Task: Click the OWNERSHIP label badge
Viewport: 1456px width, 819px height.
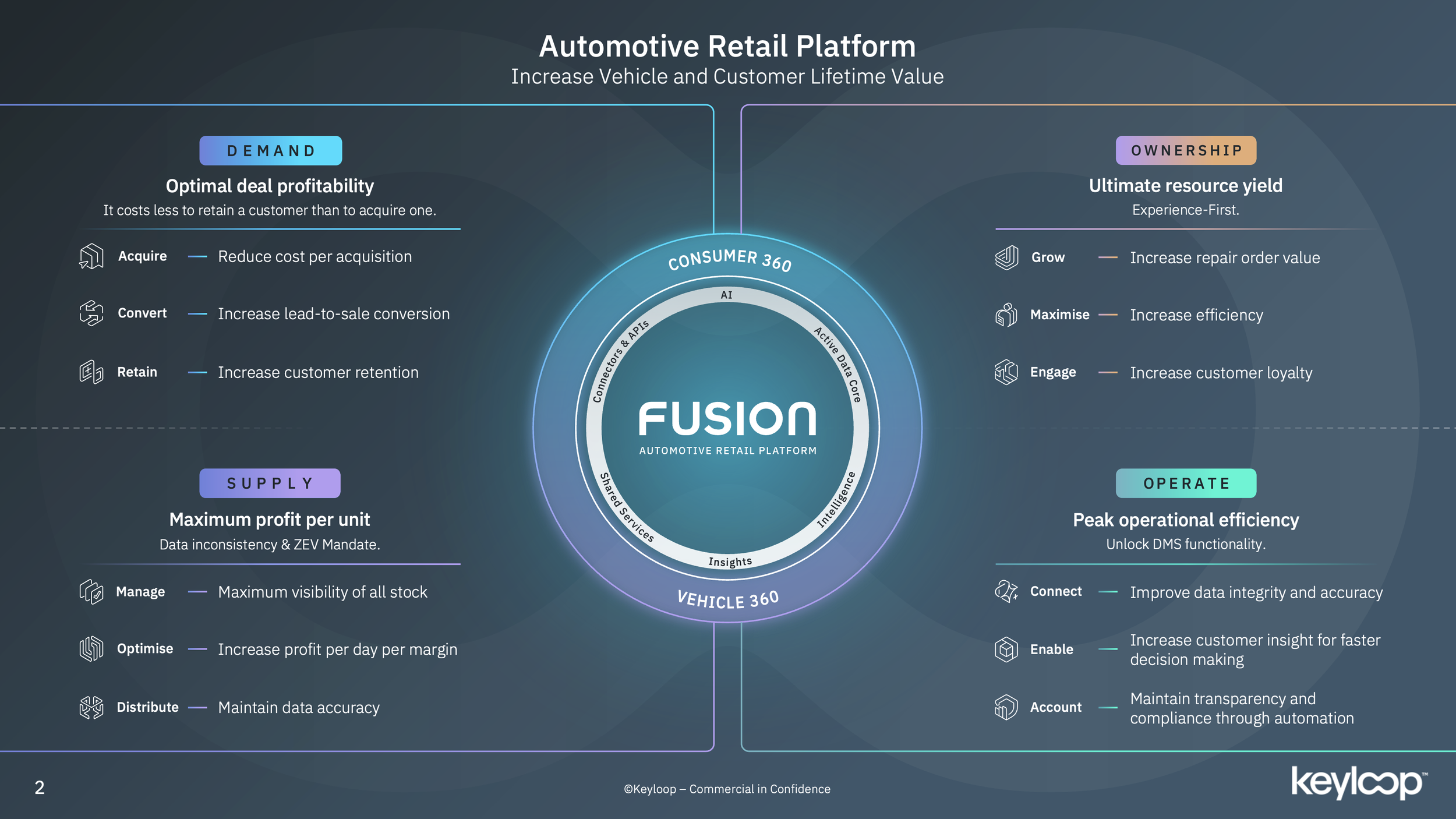Action: pyautogui.click(x=1186, y=150)
